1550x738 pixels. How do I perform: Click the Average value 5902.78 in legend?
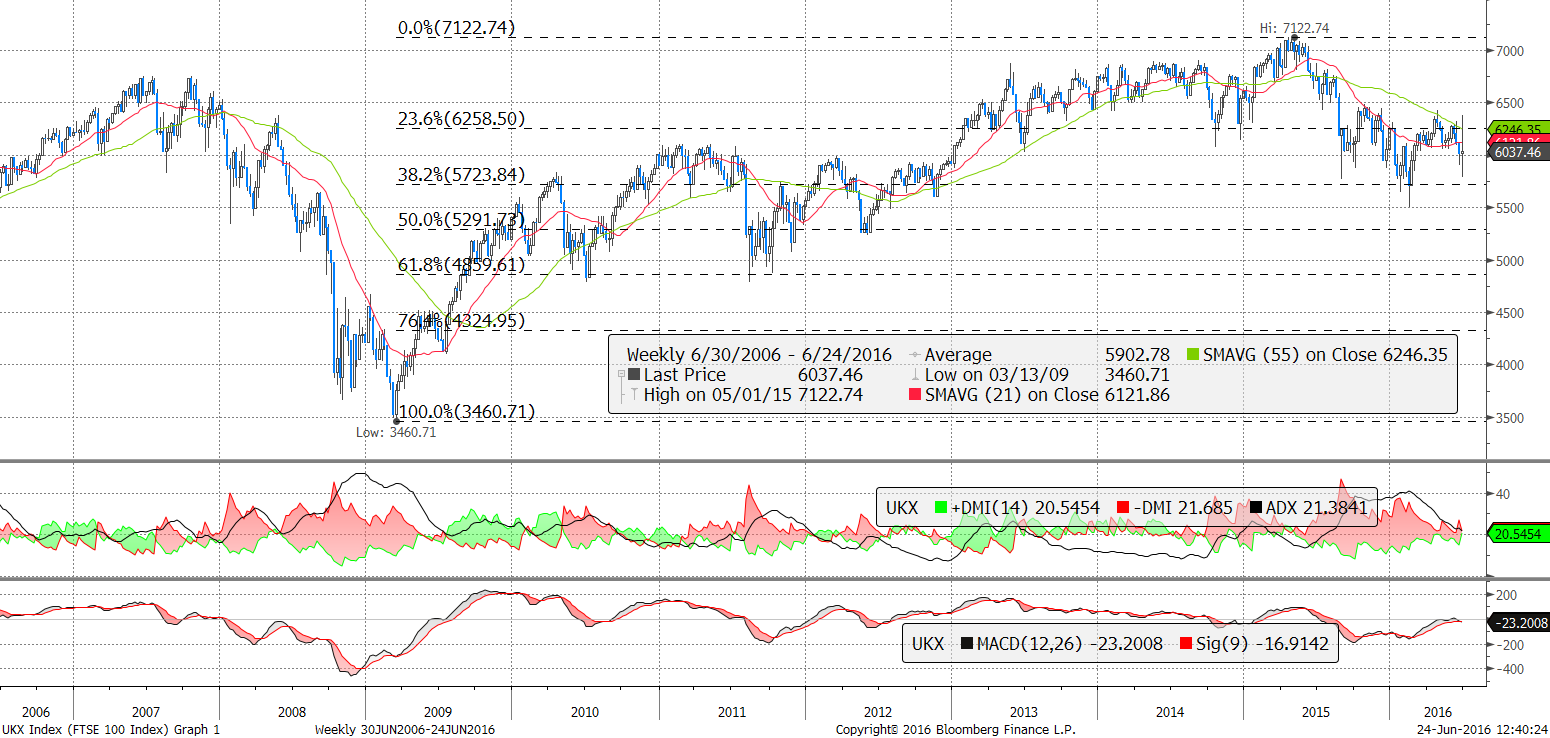[x=1136, y=354]
